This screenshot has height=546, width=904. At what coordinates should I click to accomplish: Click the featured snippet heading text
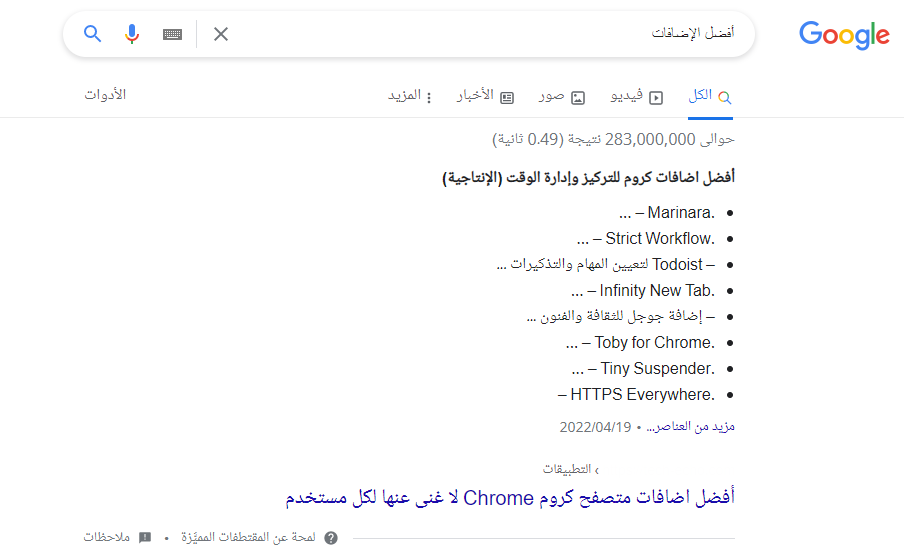pyautogui.click(x=589, y=178)
